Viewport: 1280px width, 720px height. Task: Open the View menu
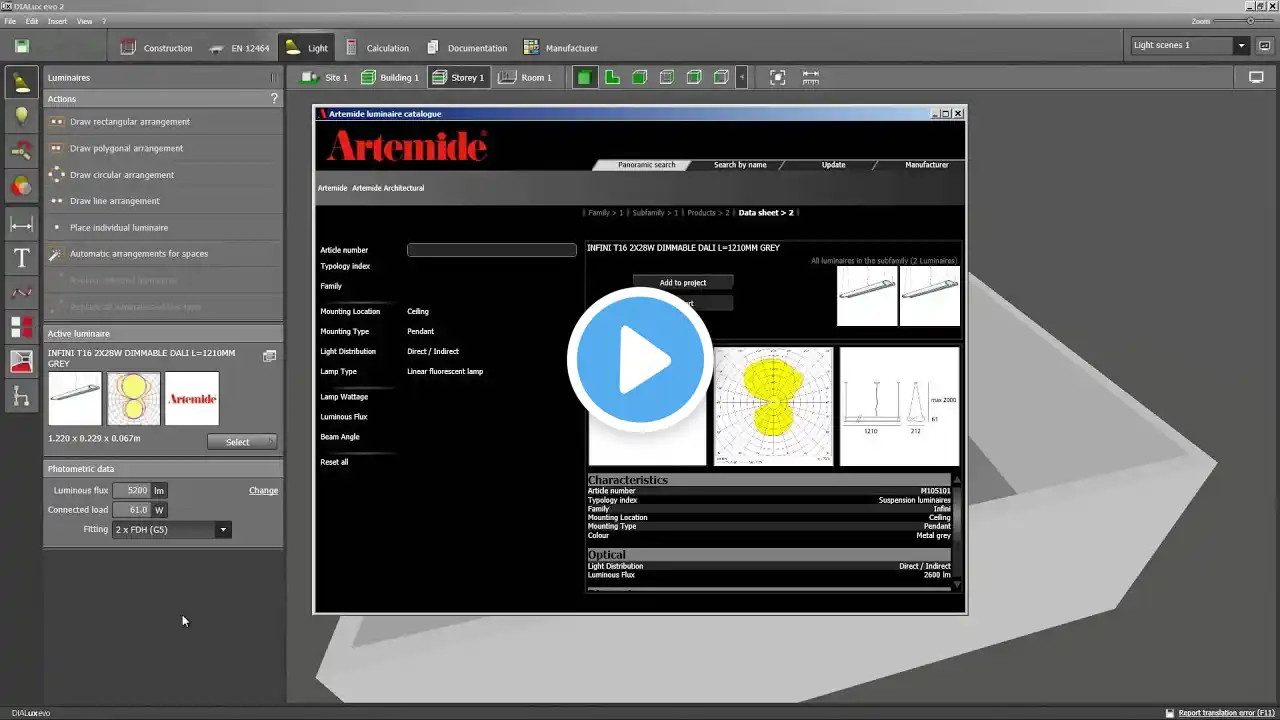[x=84, y=21]
